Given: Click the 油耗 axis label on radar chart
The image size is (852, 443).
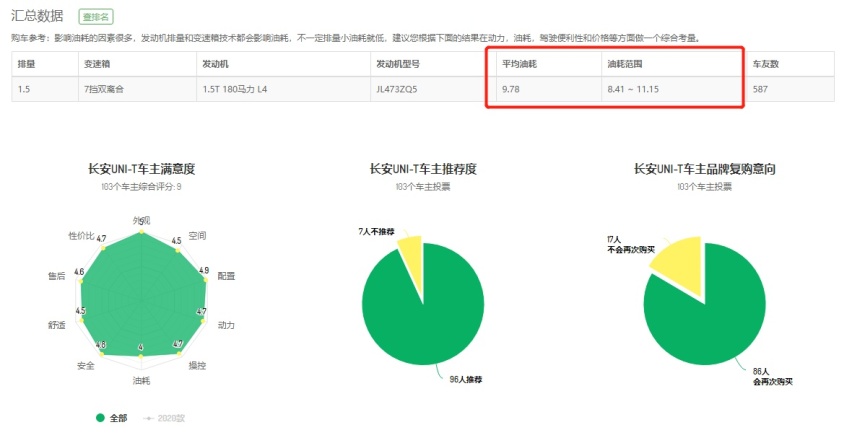Looking at the screenshot, I should click(141, 380).
